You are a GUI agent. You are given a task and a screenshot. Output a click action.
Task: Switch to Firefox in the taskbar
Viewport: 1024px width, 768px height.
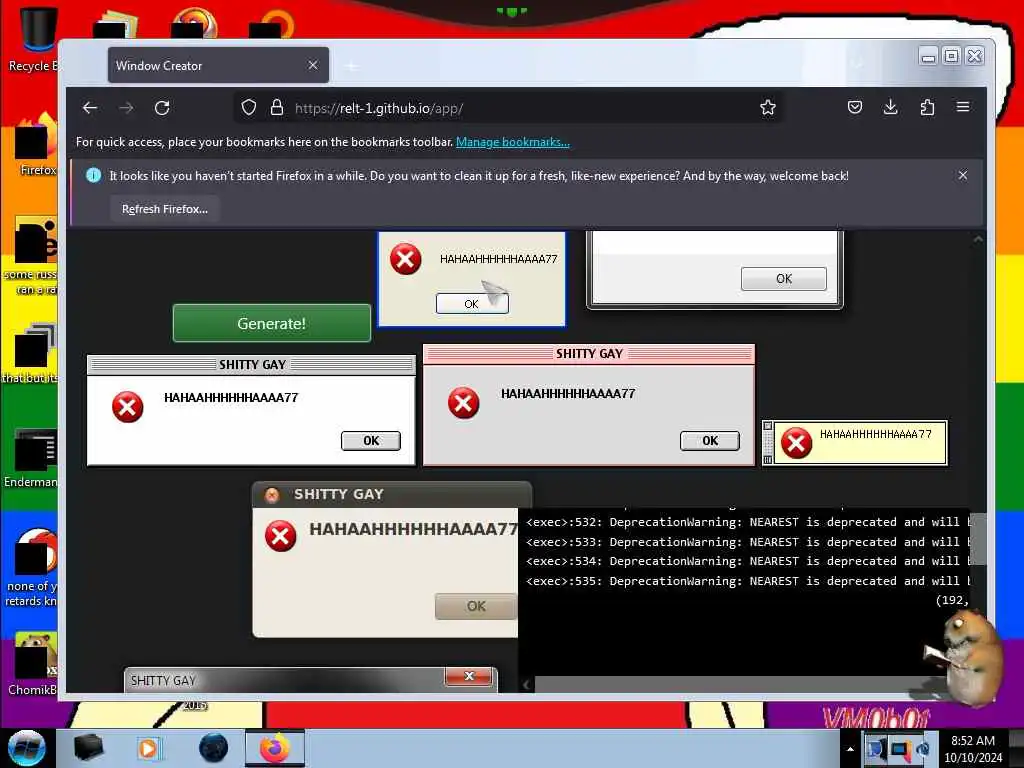pyautogui.click(x=275, y=748)
